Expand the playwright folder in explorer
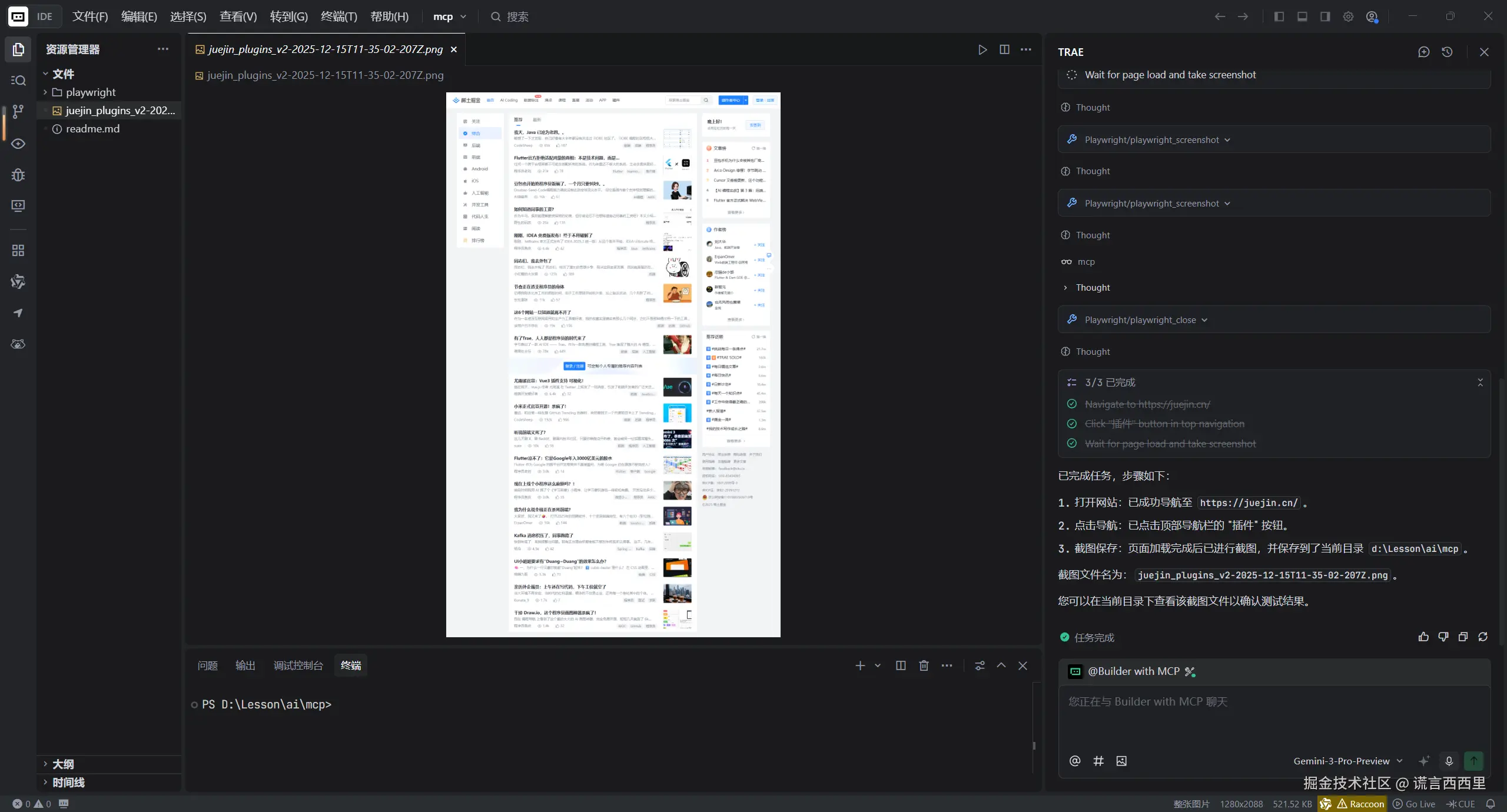 pos(91,92)
